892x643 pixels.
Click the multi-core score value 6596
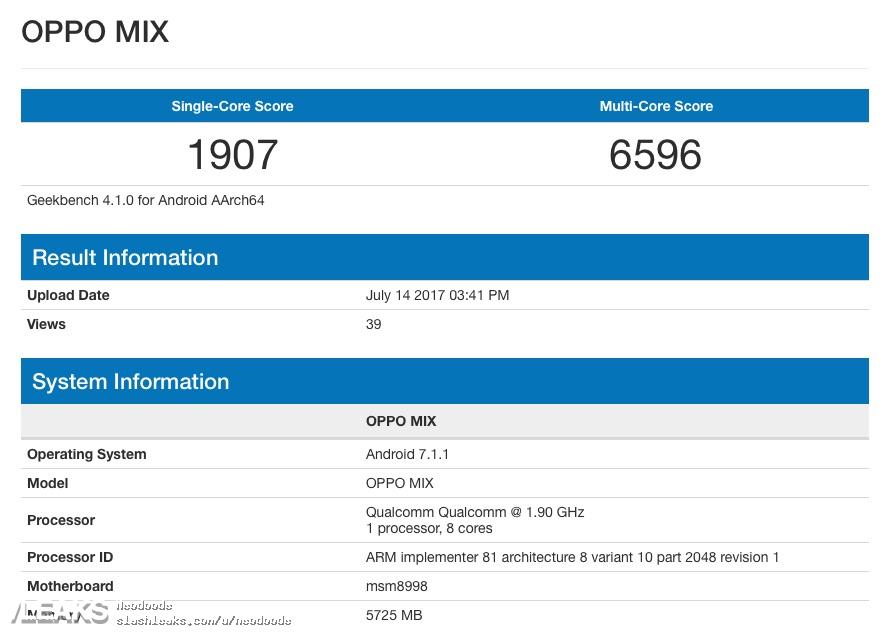tap(655, 155)
